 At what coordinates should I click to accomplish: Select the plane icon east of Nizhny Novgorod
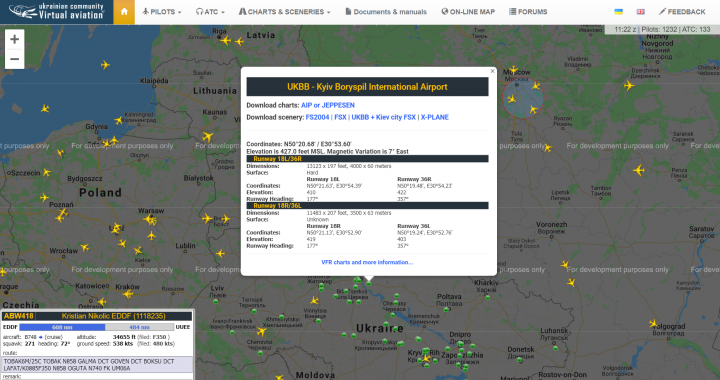(629, 85)
